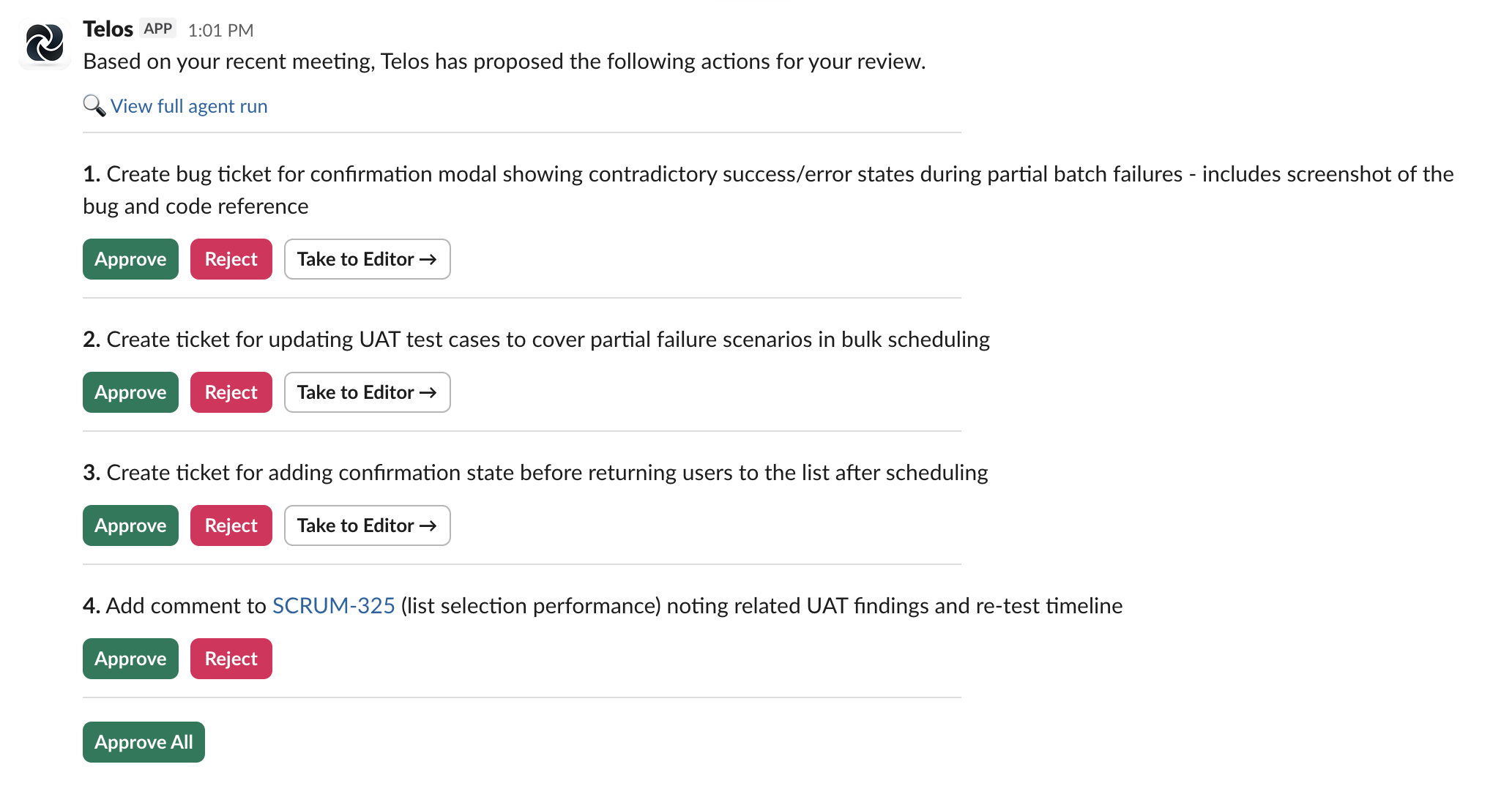
Task: Approve the SCRUM-325 comment action
Action: (130, 658)
